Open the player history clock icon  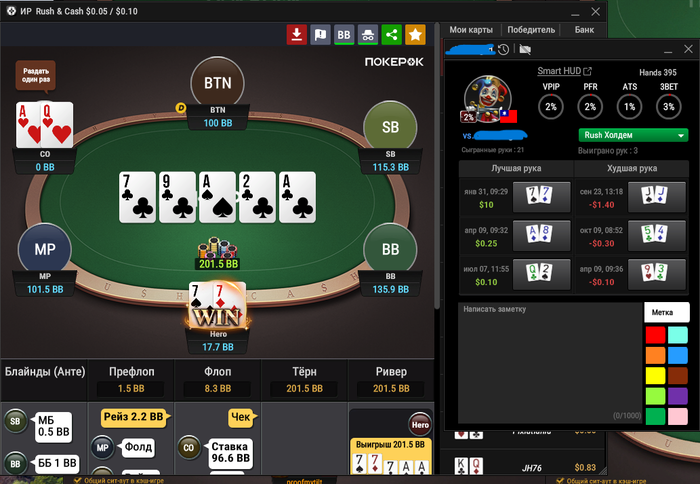click(x=503, y=50)
